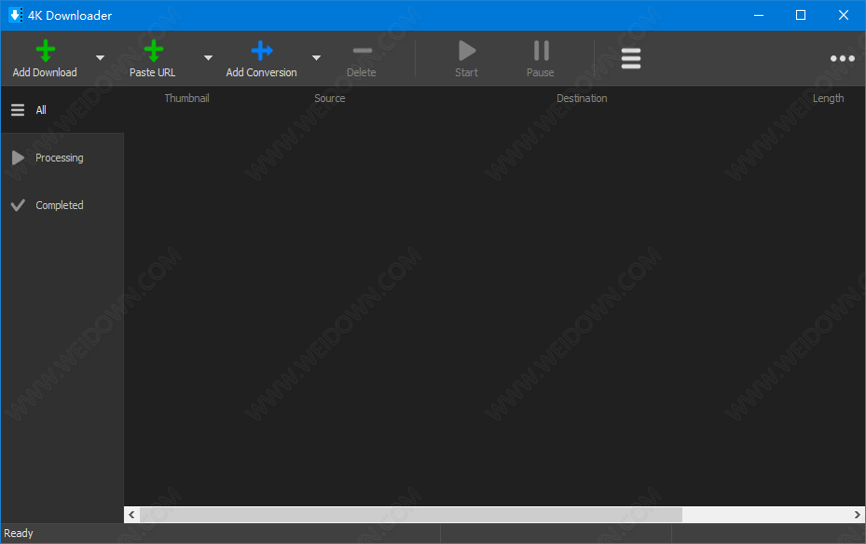Click the Paste URL plus icon
This screenshot has height=544, width=866.
click(153, 51)
